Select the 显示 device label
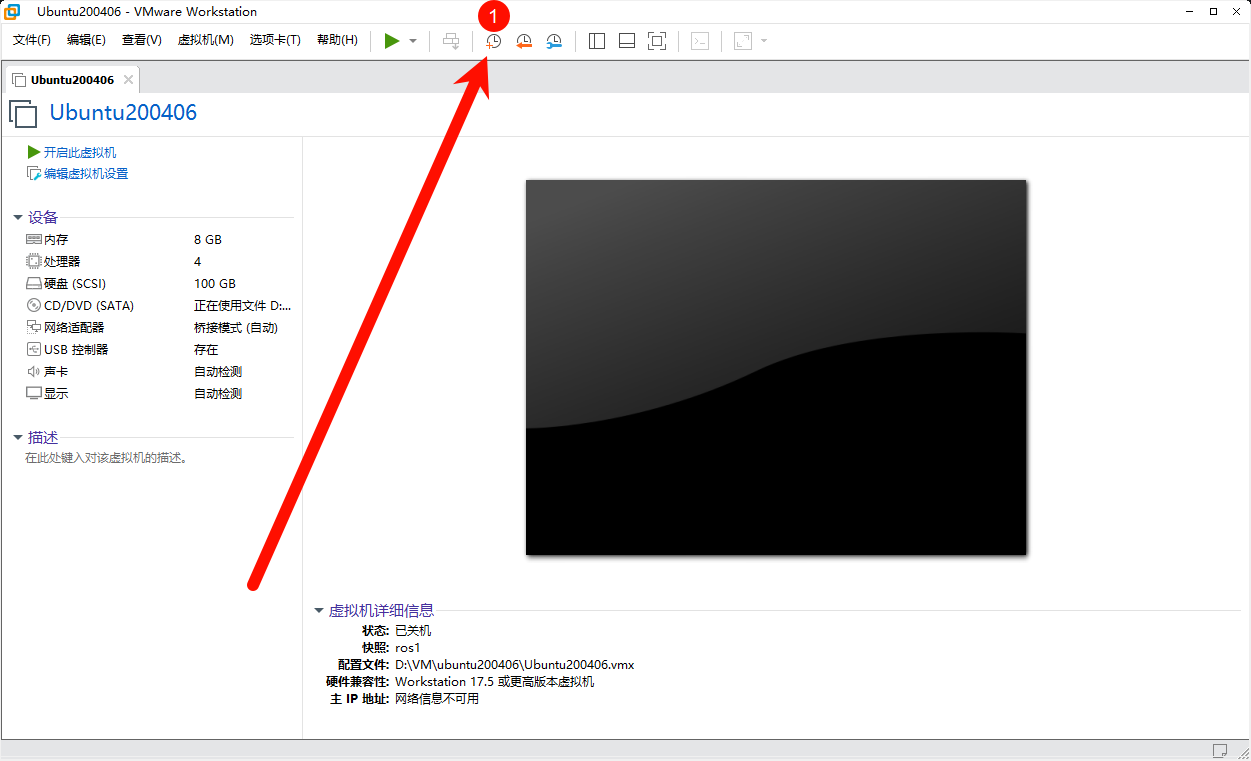 (x=56, y=394)
